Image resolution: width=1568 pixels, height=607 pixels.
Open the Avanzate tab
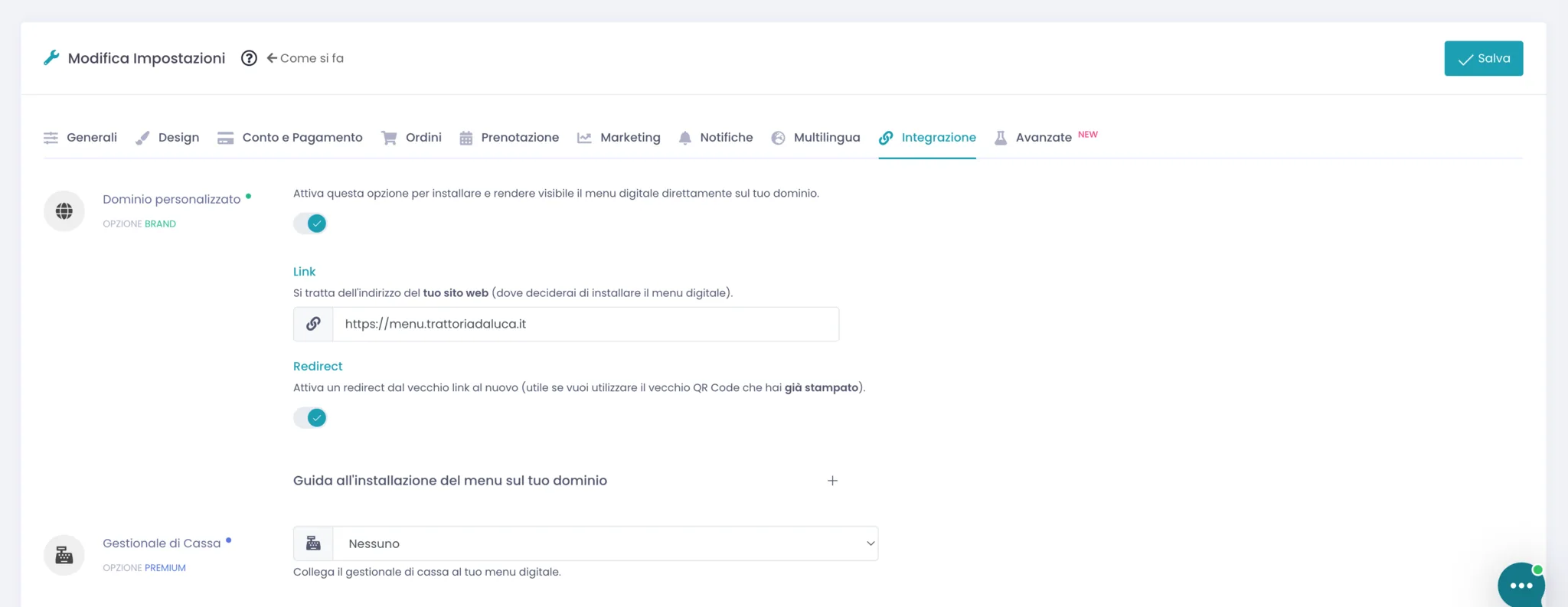1033,138
